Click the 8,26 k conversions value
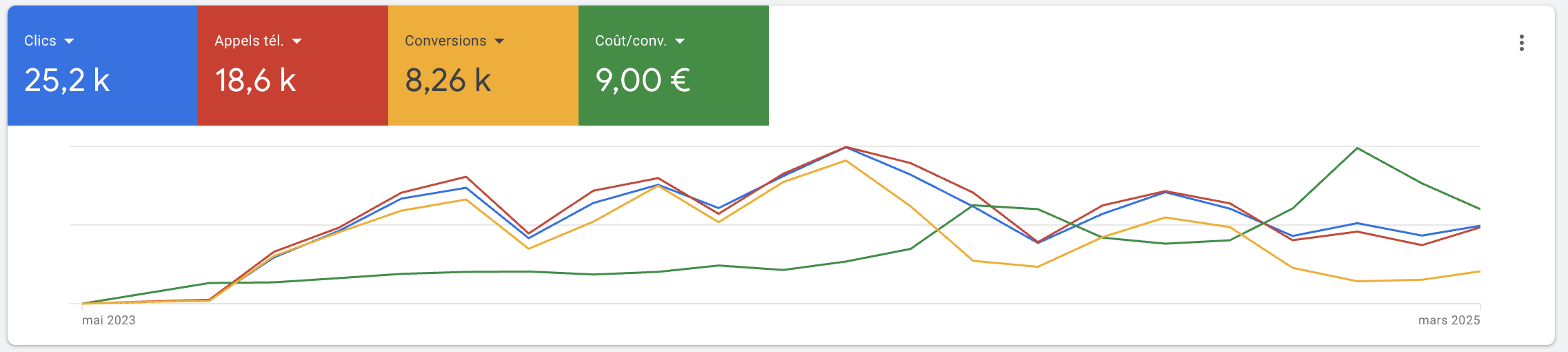Screen dimensions: 1568x352 coord(448,81)
